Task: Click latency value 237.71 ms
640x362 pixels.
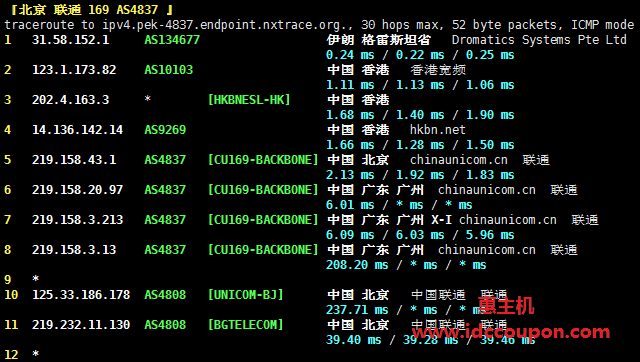Action: [x=357, y=310]
